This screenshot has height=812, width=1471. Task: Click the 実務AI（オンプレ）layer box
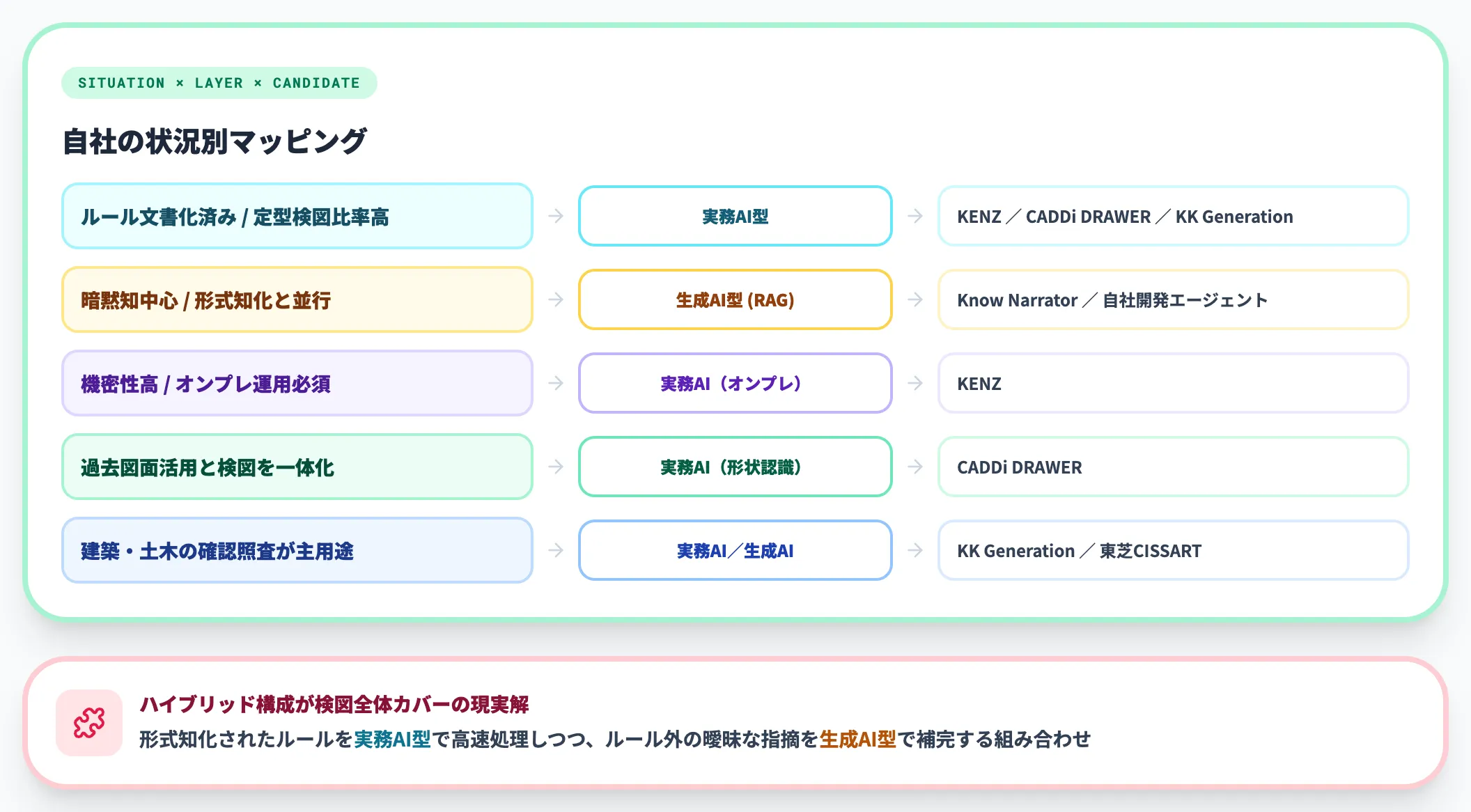pyautogui.click(x=735, y=383)
